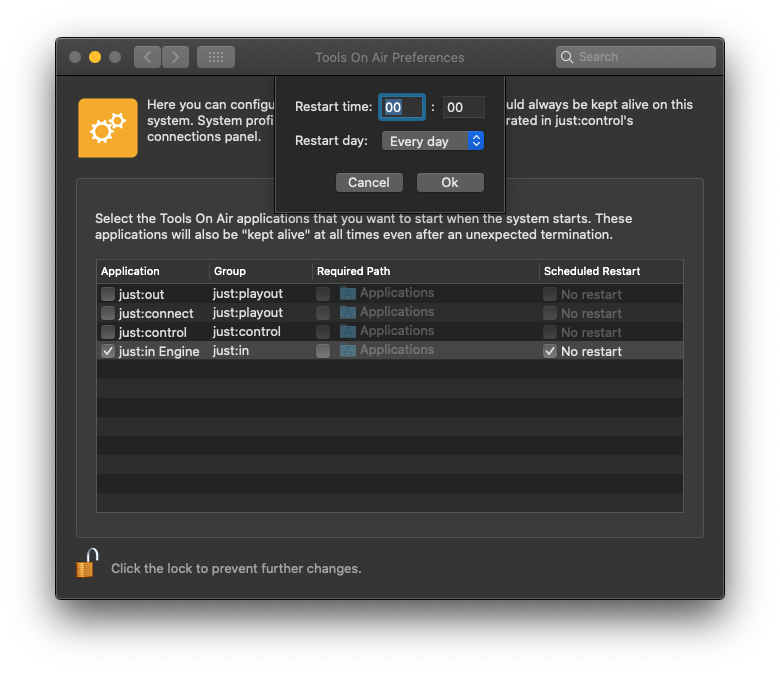Toggle scheduled restart checkbox for just:in Engine
This screenshot has width=780, height=673.
(550, 351)
